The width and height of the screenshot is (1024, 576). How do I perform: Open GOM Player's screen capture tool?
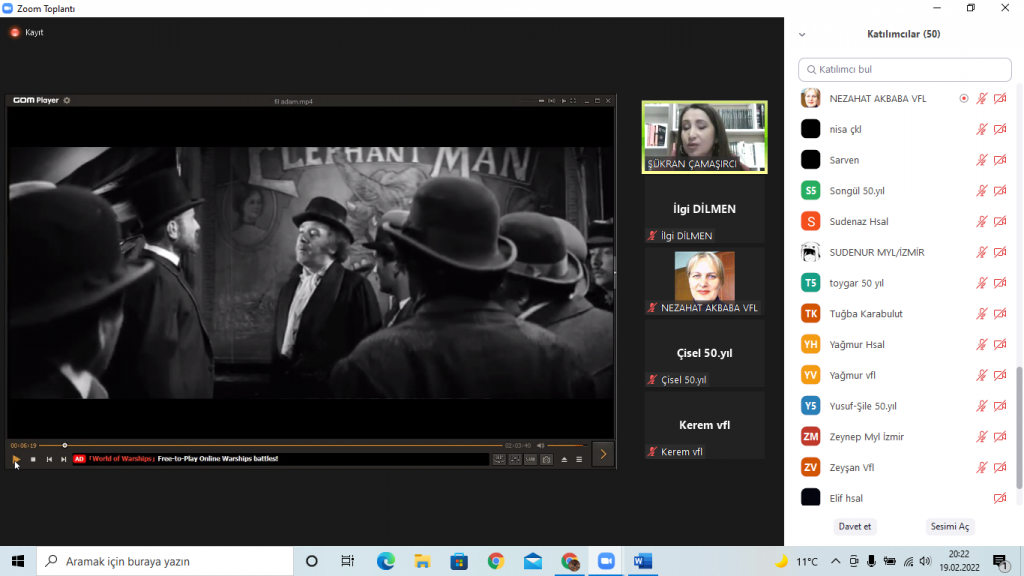pos(546,458)
